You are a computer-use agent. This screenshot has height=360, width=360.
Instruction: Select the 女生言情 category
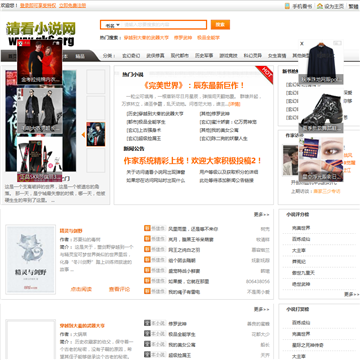point(277,56)
